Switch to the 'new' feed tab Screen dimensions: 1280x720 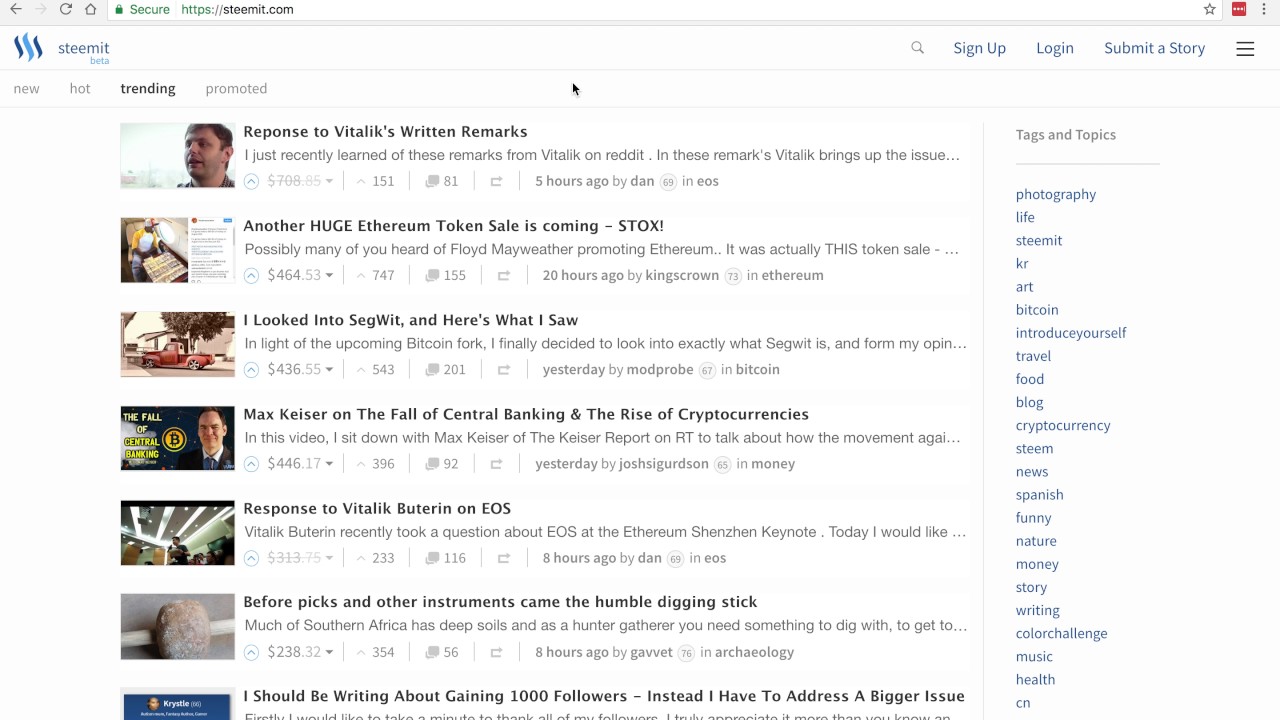(x=27, y=88)
